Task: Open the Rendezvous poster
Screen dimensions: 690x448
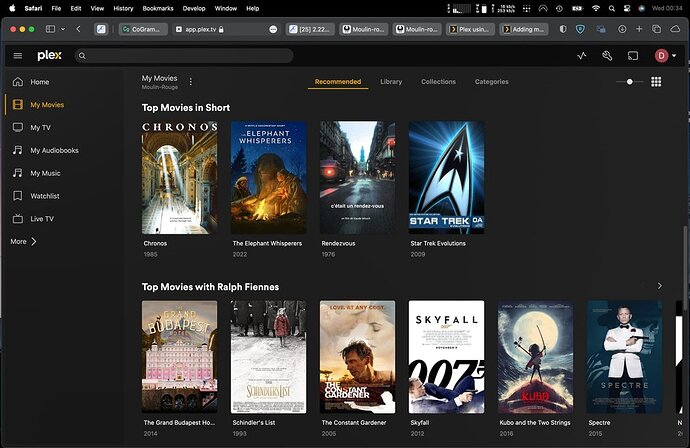Action: point(357,178)
